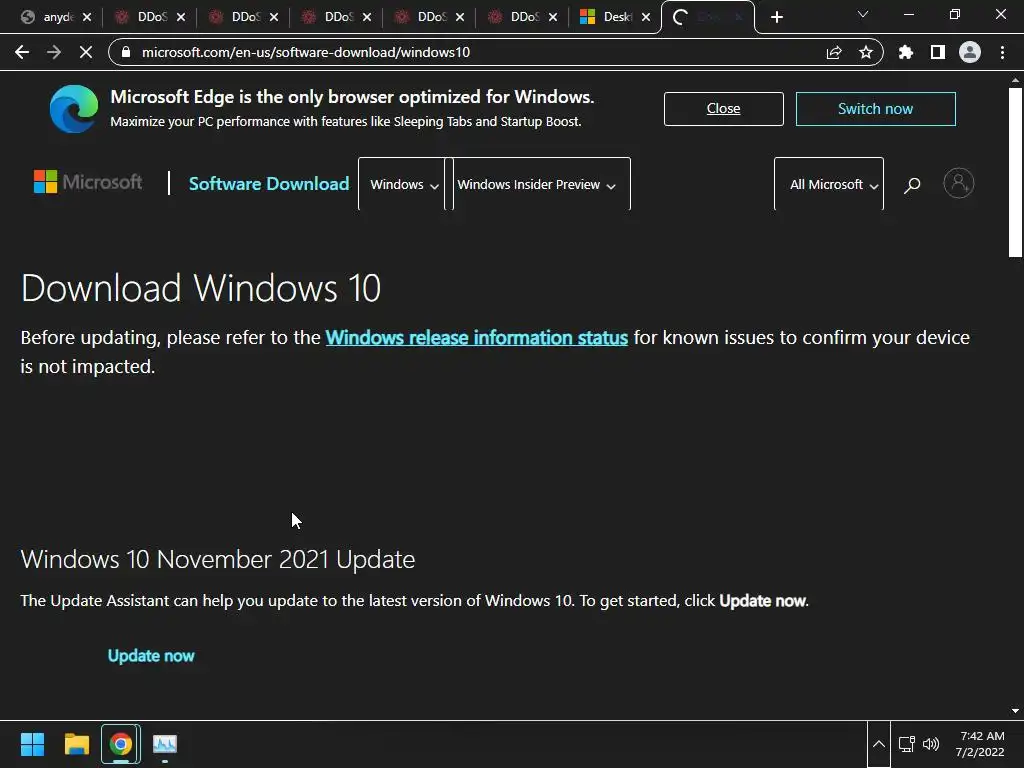Click the site lock icon
The width and height of the screenshot is (1024, 768).
(127, 52)
